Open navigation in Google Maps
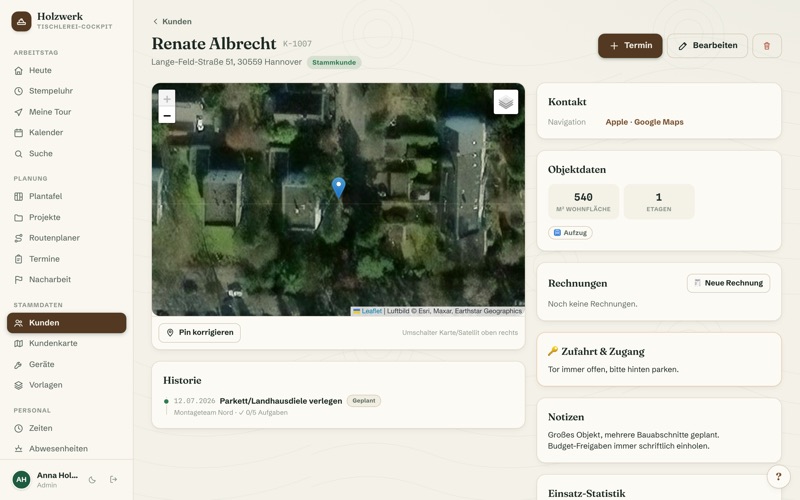800x500 pixels. (x=659, y=122)
